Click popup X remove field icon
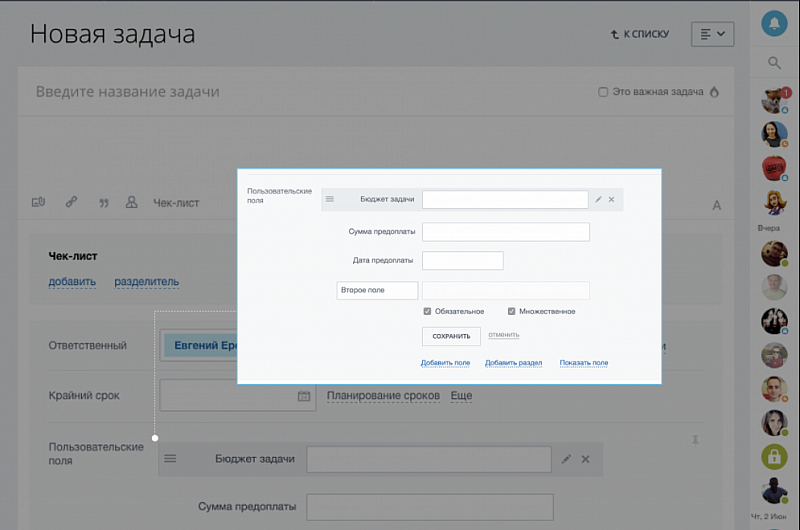The image size is (800, 530). (x=611, y=199)
